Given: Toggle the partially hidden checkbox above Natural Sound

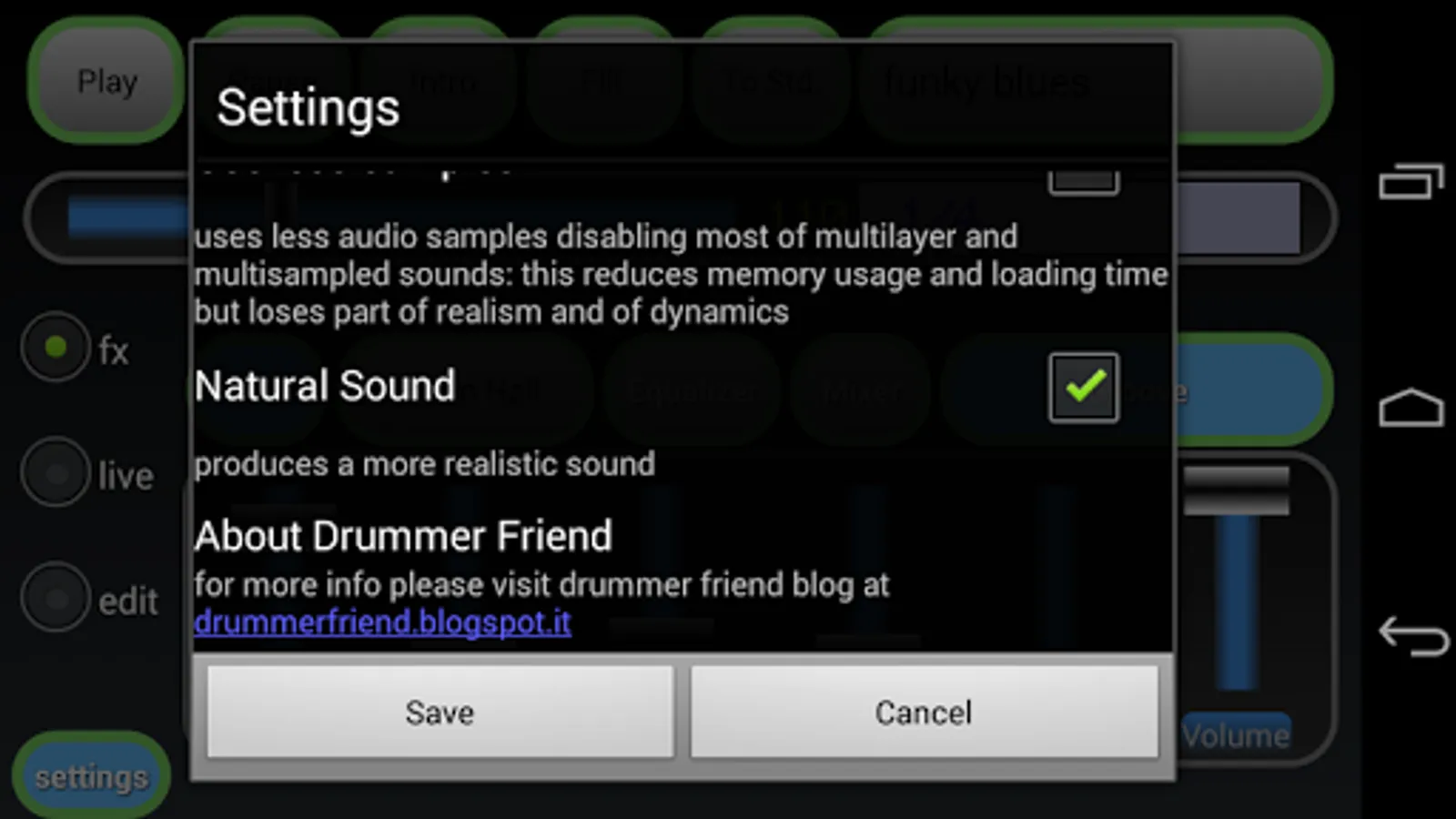Looking at the screenshot, I should tap(1083, 181).
